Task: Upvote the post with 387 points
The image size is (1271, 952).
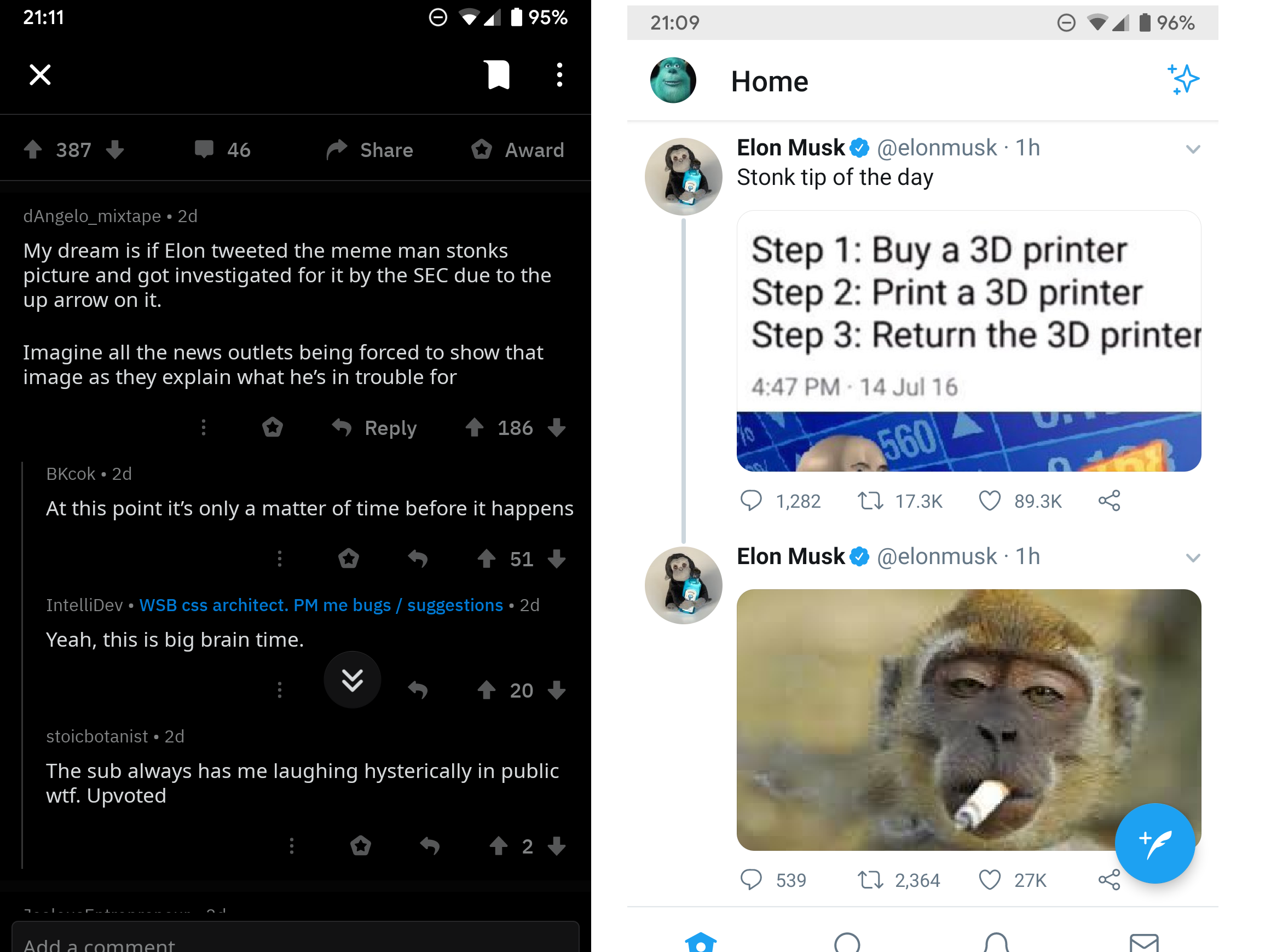Action: [x=33, y=150]
